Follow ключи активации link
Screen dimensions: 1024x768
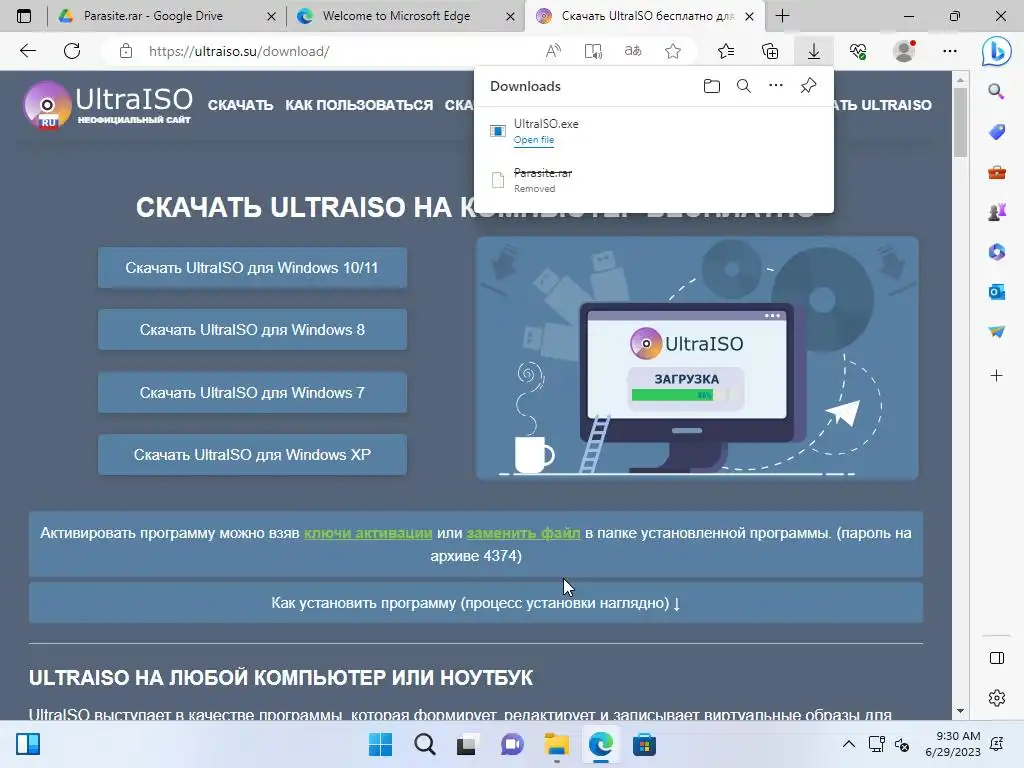pos(368,533)
